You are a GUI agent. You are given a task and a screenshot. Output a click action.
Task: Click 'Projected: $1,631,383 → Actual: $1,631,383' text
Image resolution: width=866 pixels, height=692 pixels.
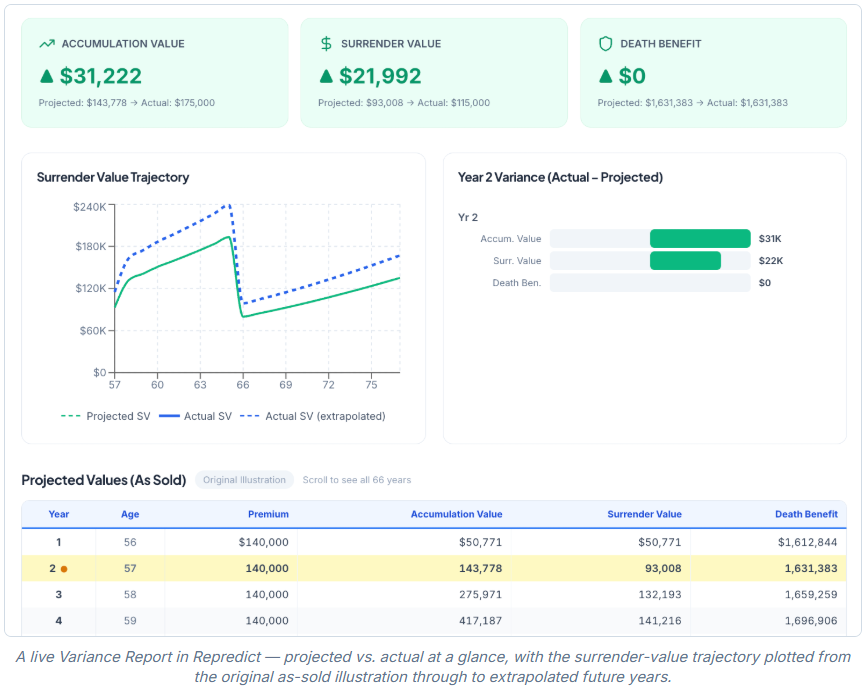(x=692, y=103)
